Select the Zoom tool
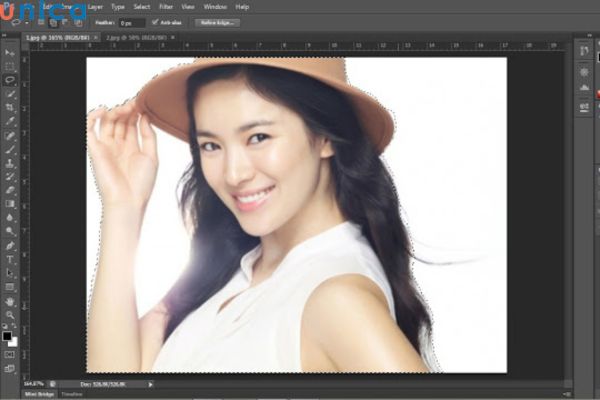The image size is (600, 400). click(x=10, y=314)
